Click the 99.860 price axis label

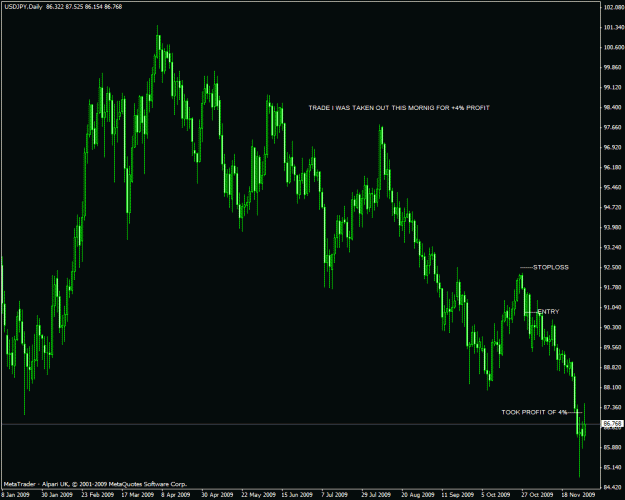click(x=613, y=67)
